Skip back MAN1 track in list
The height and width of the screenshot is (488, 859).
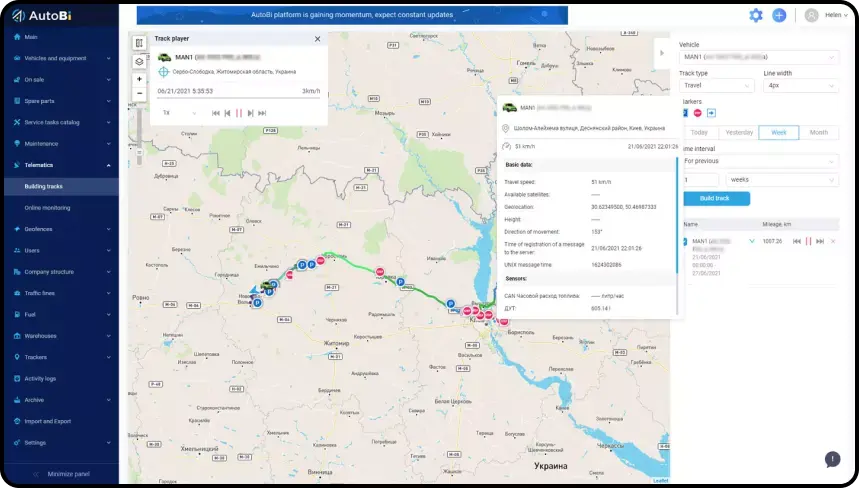point(797,241)
